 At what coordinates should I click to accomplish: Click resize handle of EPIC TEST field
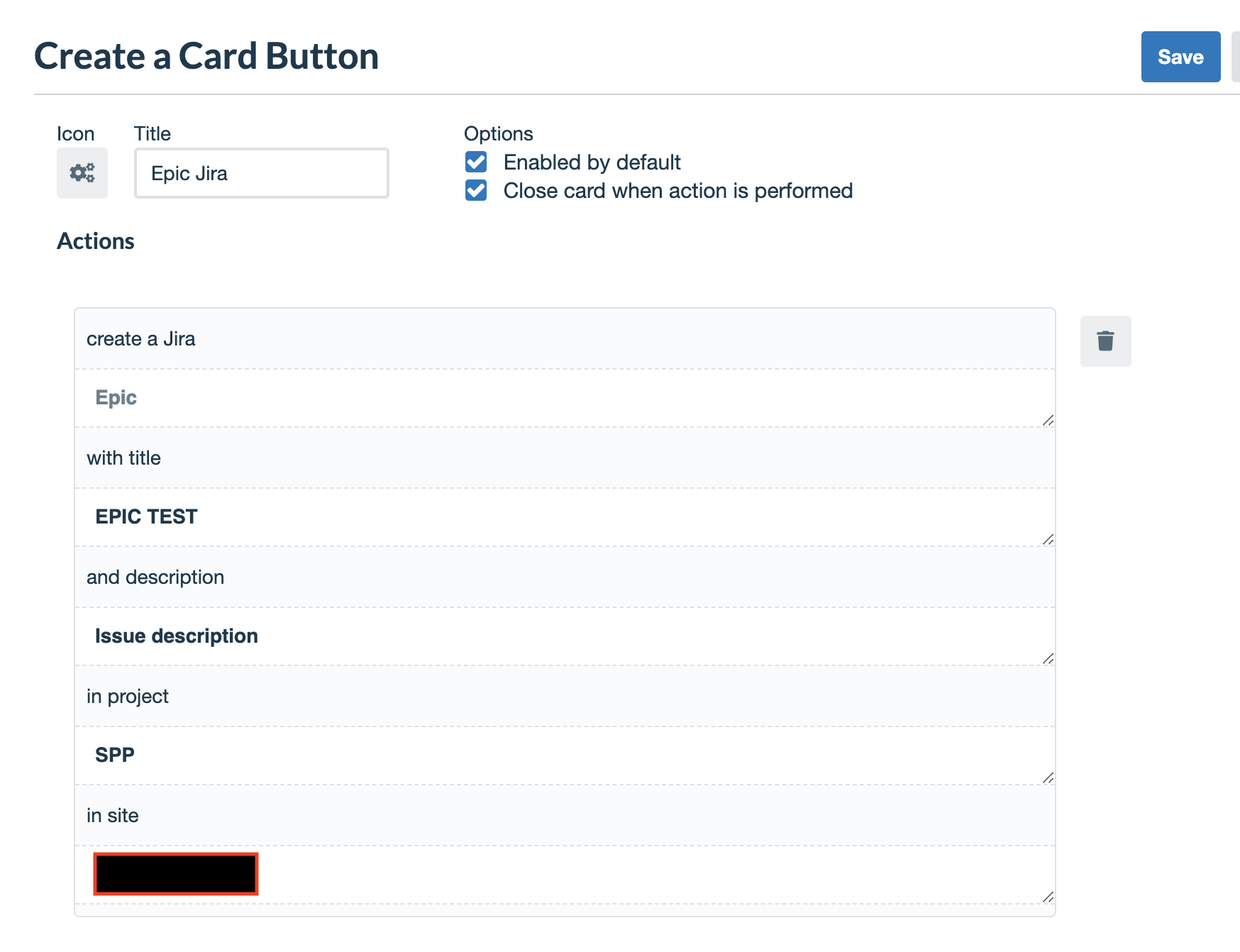click(x=1048, y=540)
